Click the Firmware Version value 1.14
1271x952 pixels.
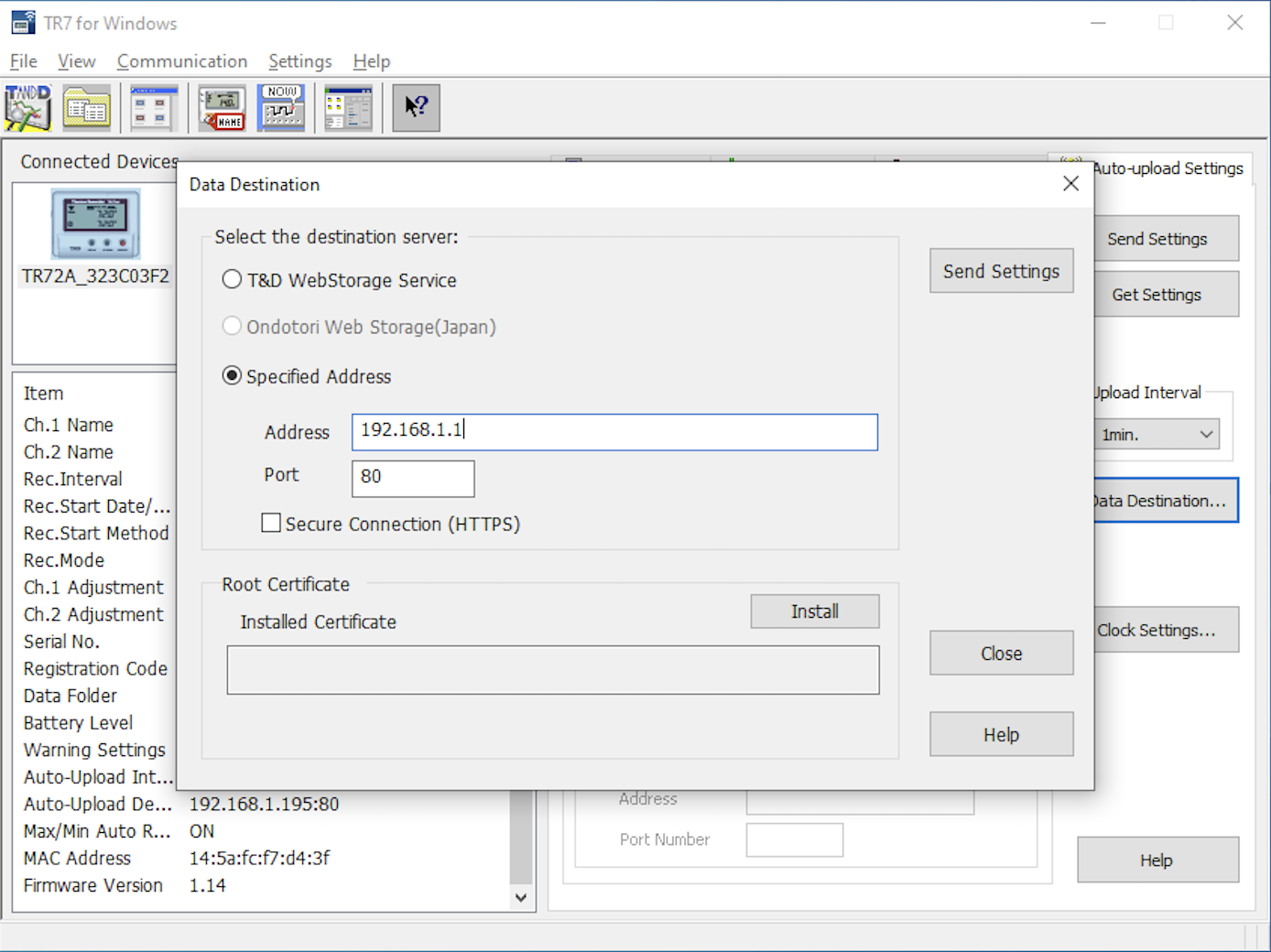tap(207, 885)
